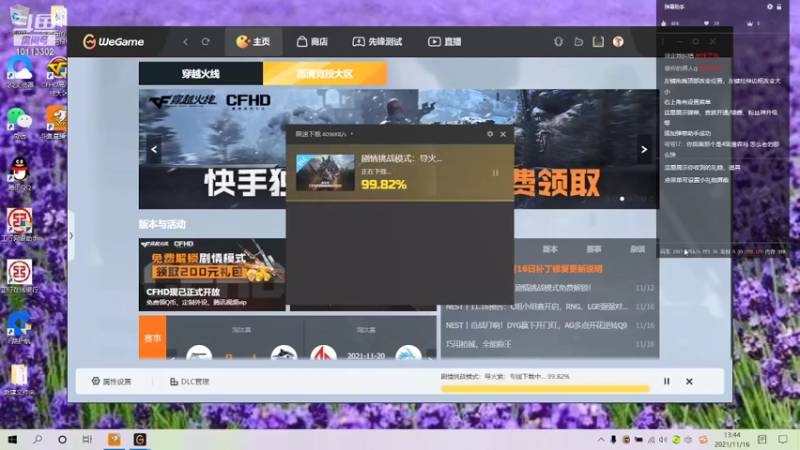
Task: Open volume control in system tray
Action: click(663, 439)
